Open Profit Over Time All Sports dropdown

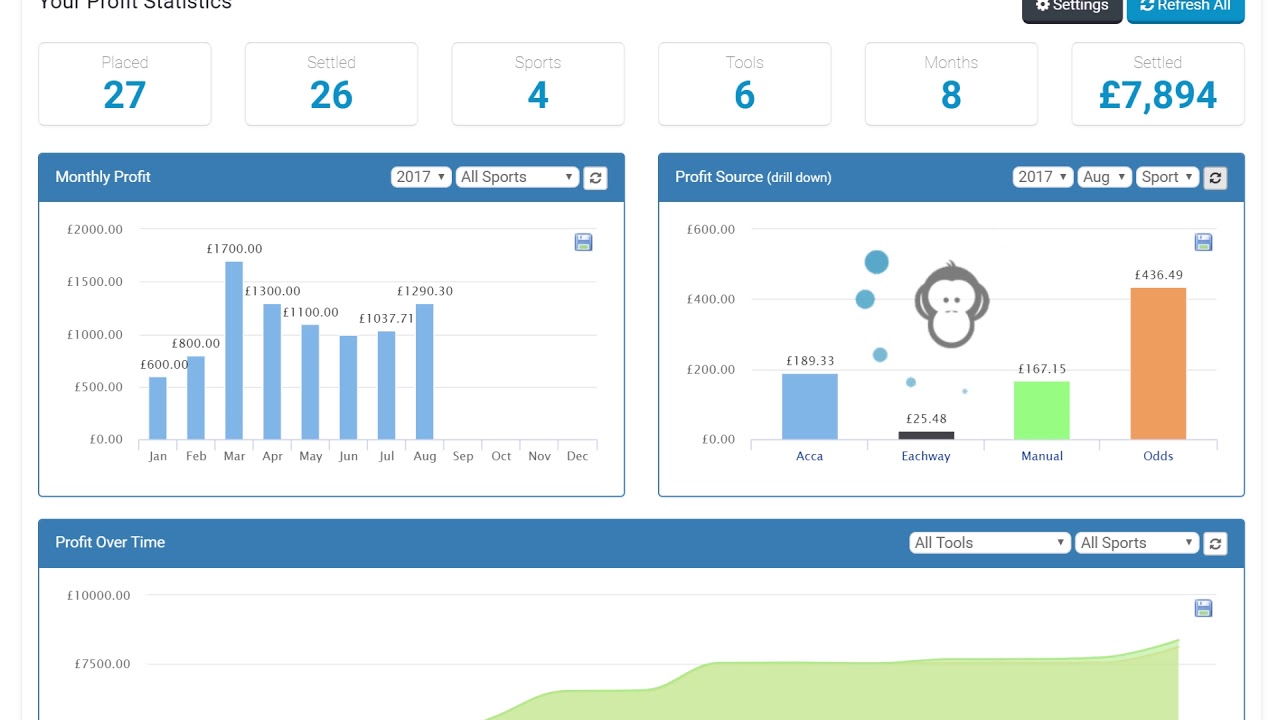click(1136, 543)
